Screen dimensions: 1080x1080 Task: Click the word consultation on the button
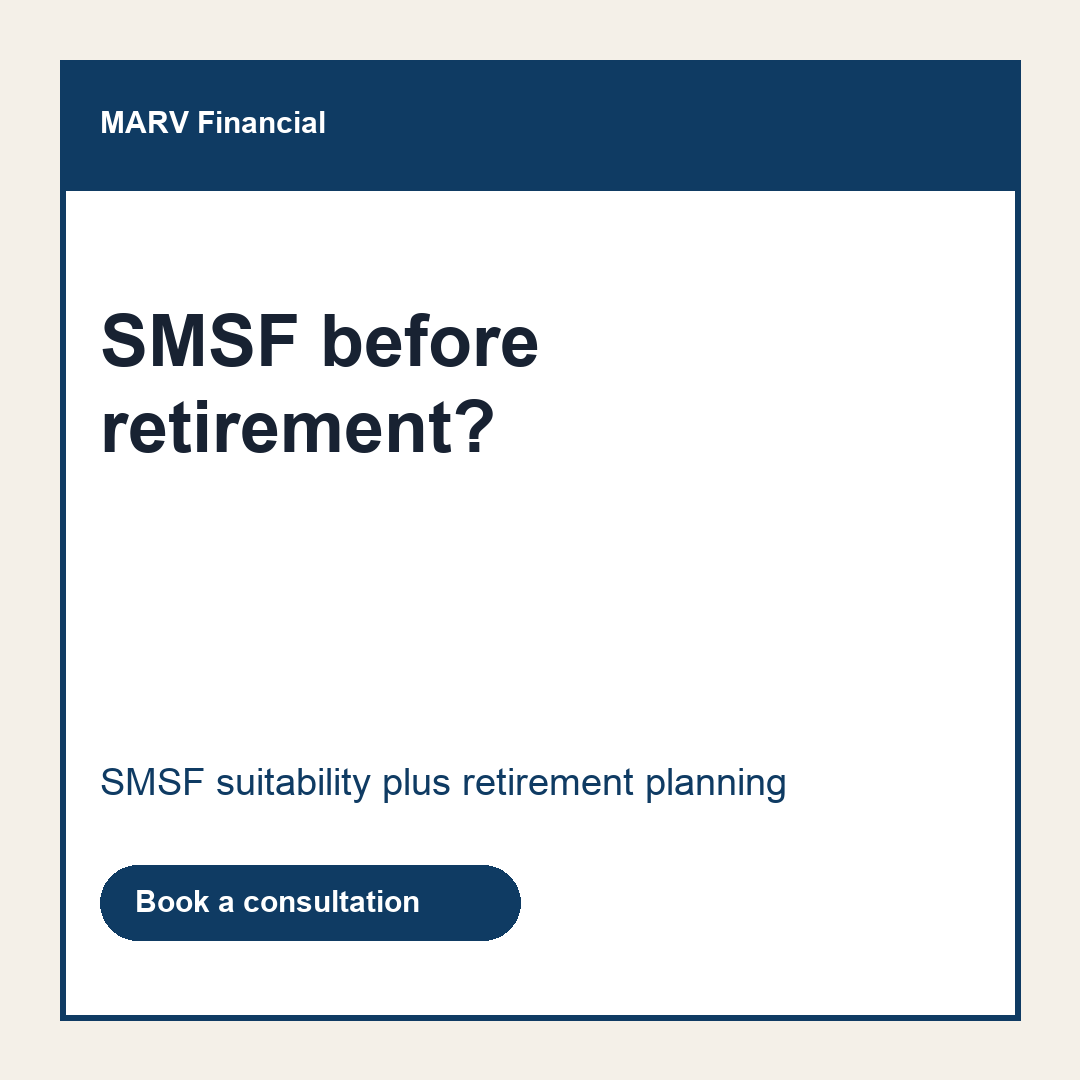tap(331, 902)
